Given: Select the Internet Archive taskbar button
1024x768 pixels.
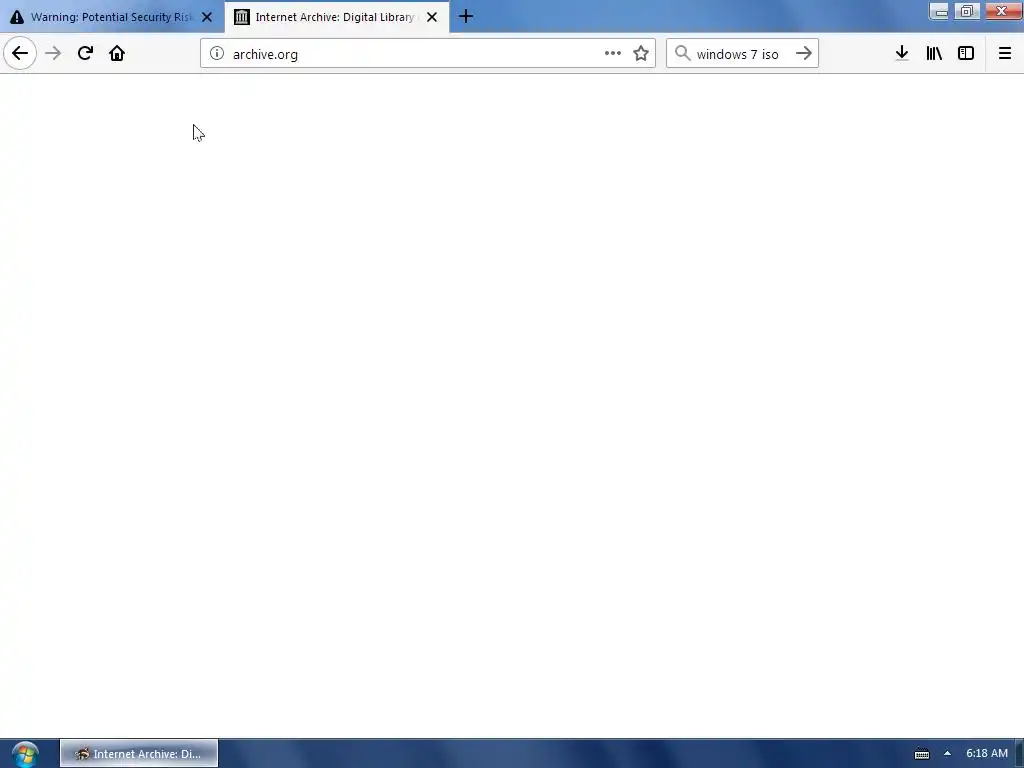Looking at the screenshot, I should pyautogui.click(x=139, y=754).
